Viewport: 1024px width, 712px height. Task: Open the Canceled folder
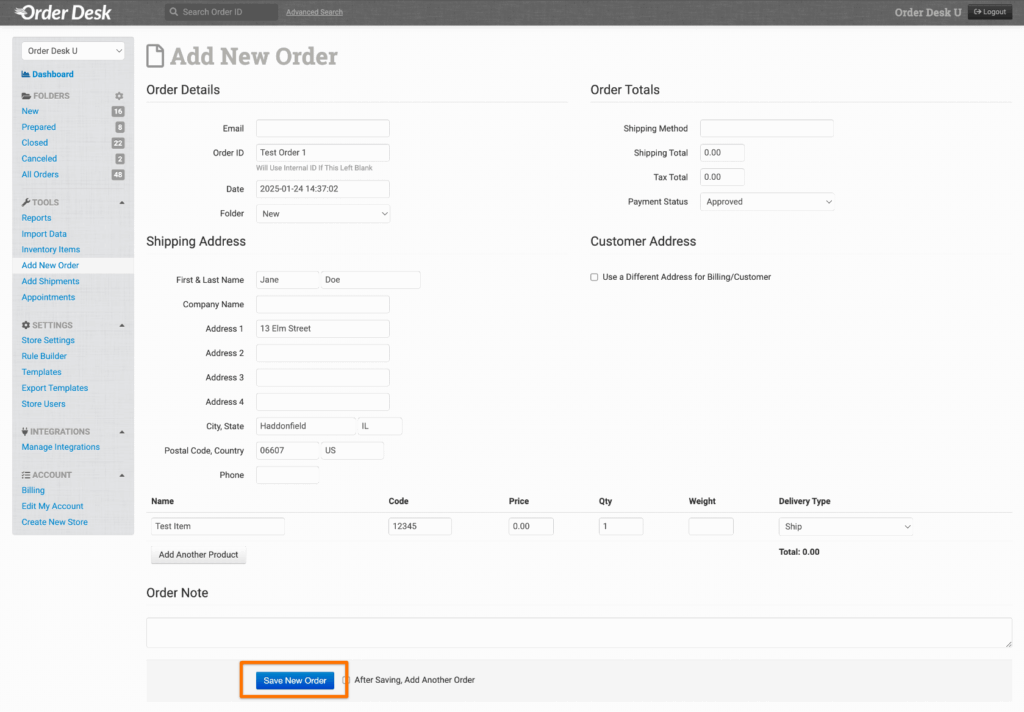[x=39, y=159]
